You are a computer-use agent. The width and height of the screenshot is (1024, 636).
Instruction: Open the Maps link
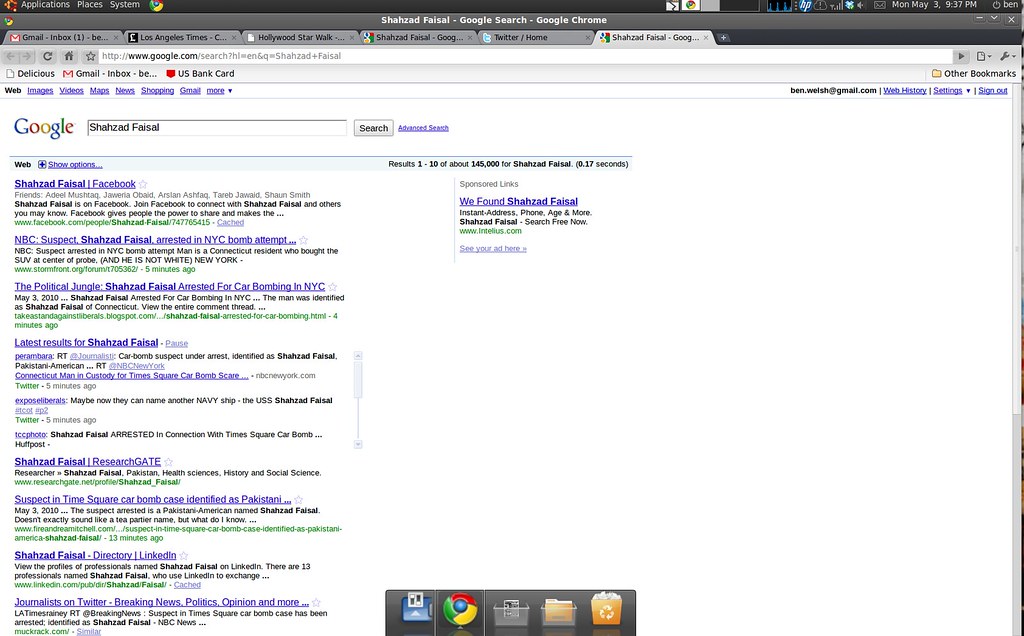pos(99,91)
